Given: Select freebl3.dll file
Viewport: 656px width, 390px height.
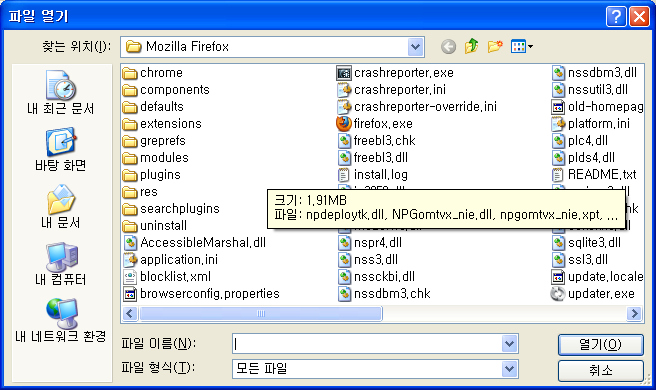Looking at the screenshot, I should [x=372, y=158].
